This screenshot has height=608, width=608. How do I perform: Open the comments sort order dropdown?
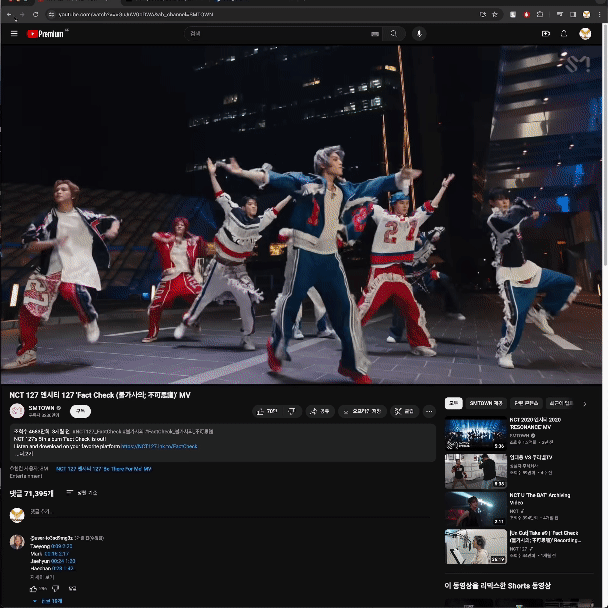[x=81, y=493]
